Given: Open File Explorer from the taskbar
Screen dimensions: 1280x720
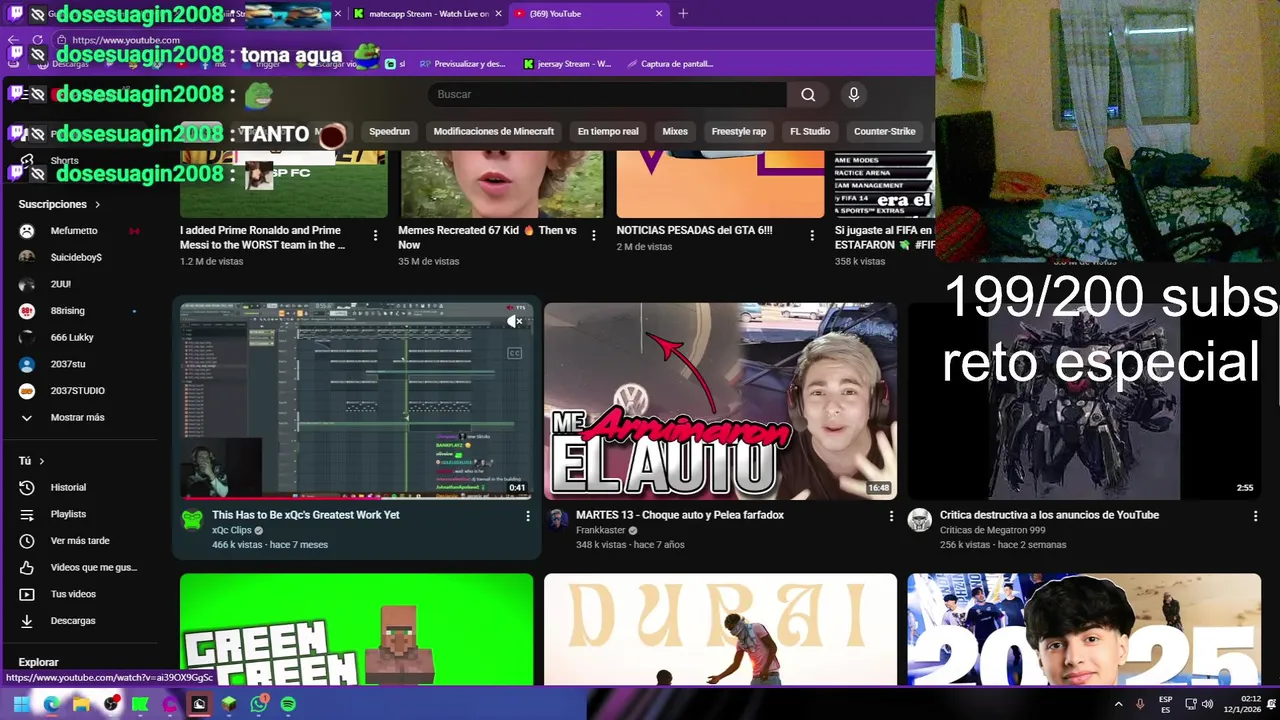Looking at the screenshot, I should click(x=81, y=704).
